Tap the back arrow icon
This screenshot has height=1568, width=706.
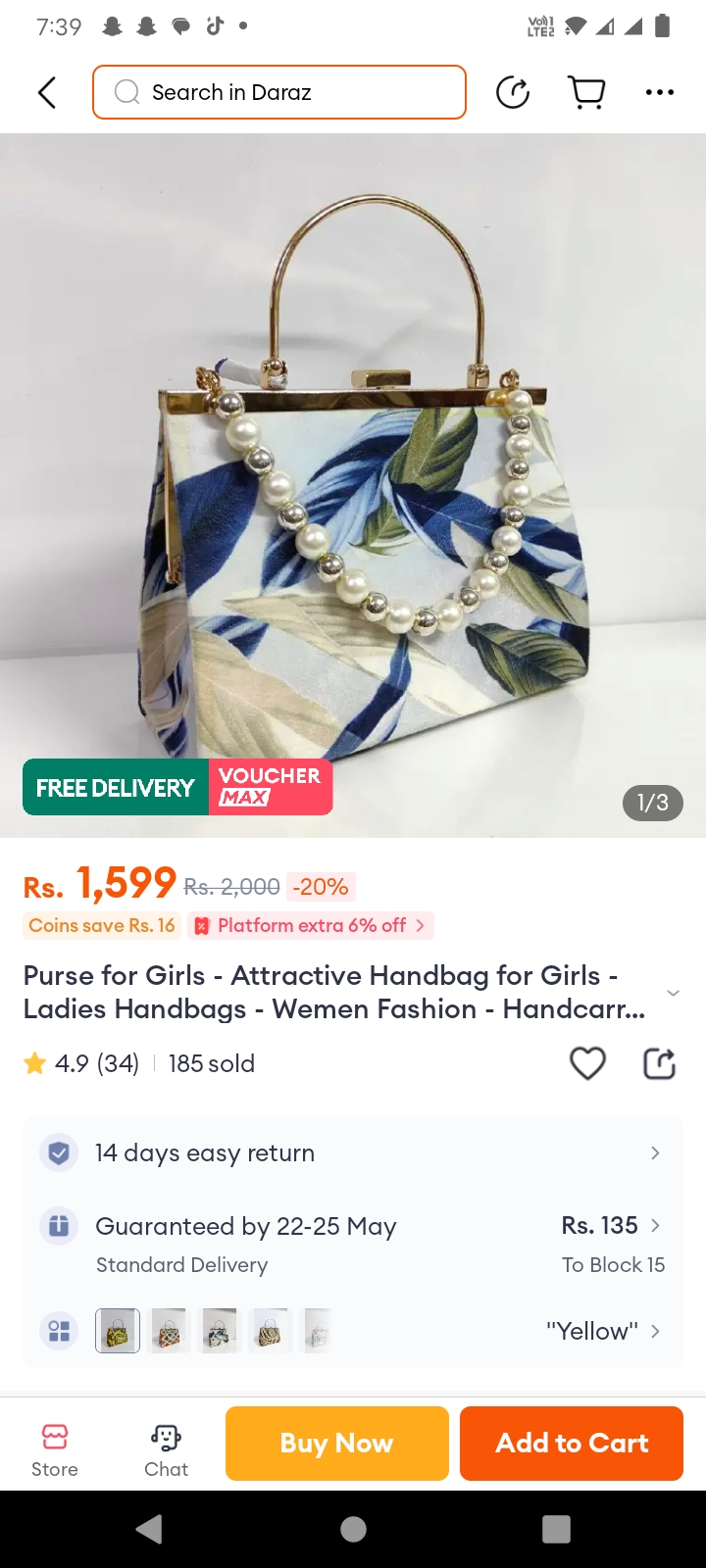pyautogui.click(x=46, y=92)
